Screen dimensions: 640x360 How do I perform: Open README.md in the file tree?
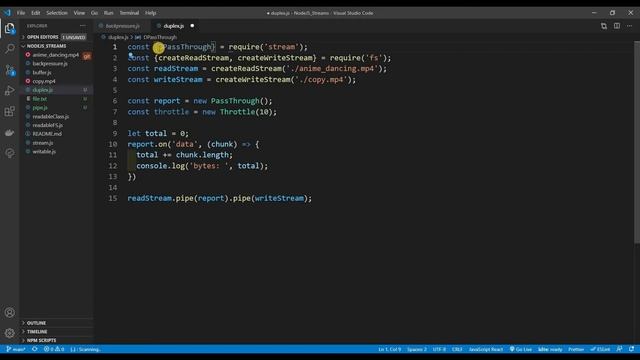(x=47, y=134)
